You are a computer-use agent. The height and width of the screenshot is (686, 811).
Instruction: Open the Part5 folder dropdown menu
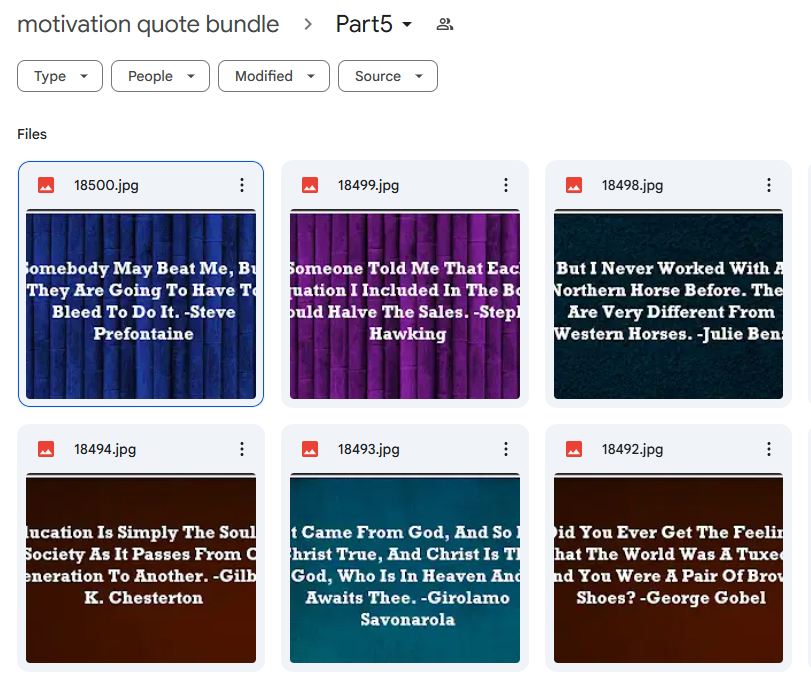coord(374,24)
